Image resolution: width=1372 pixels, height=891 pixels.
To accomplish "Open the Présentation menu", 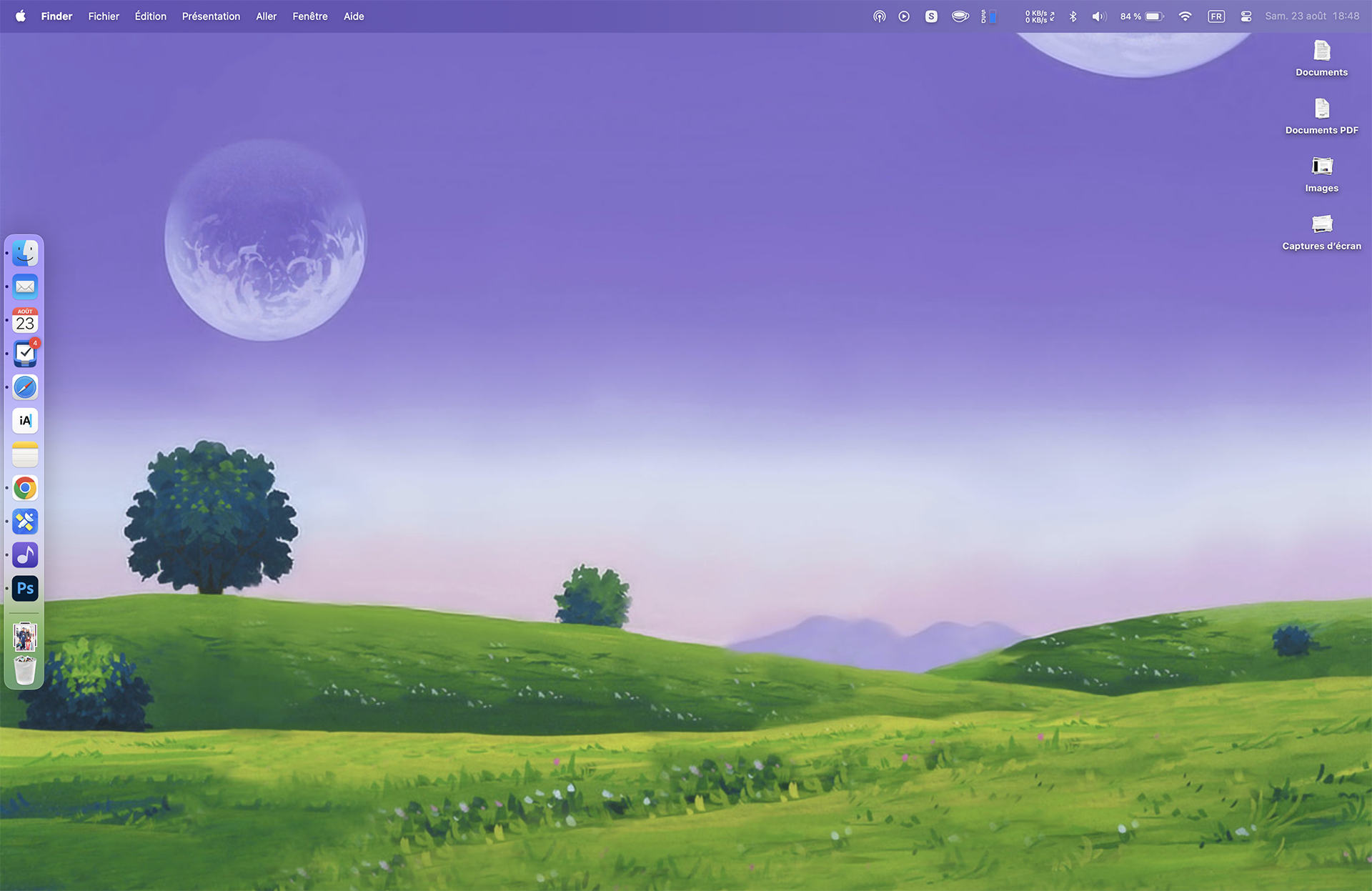I will coord(211,16).
